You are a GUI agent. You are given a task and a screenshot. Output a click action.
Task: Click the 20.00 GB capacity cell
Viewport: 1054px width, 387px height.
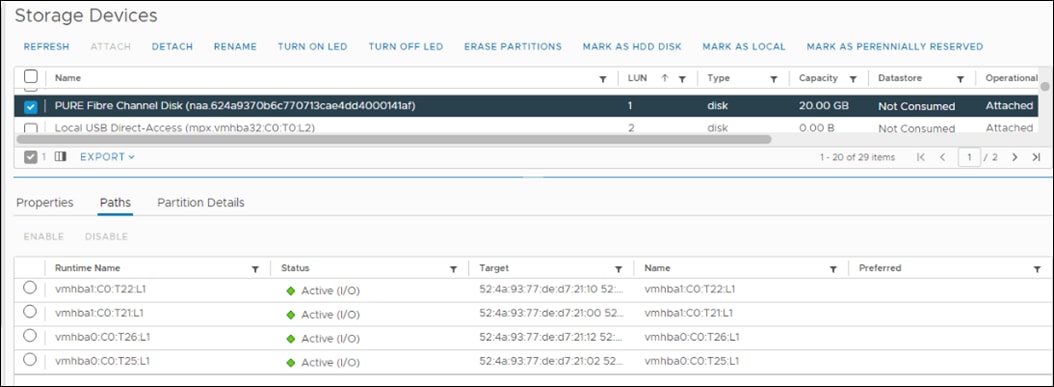tap(823, 106)
